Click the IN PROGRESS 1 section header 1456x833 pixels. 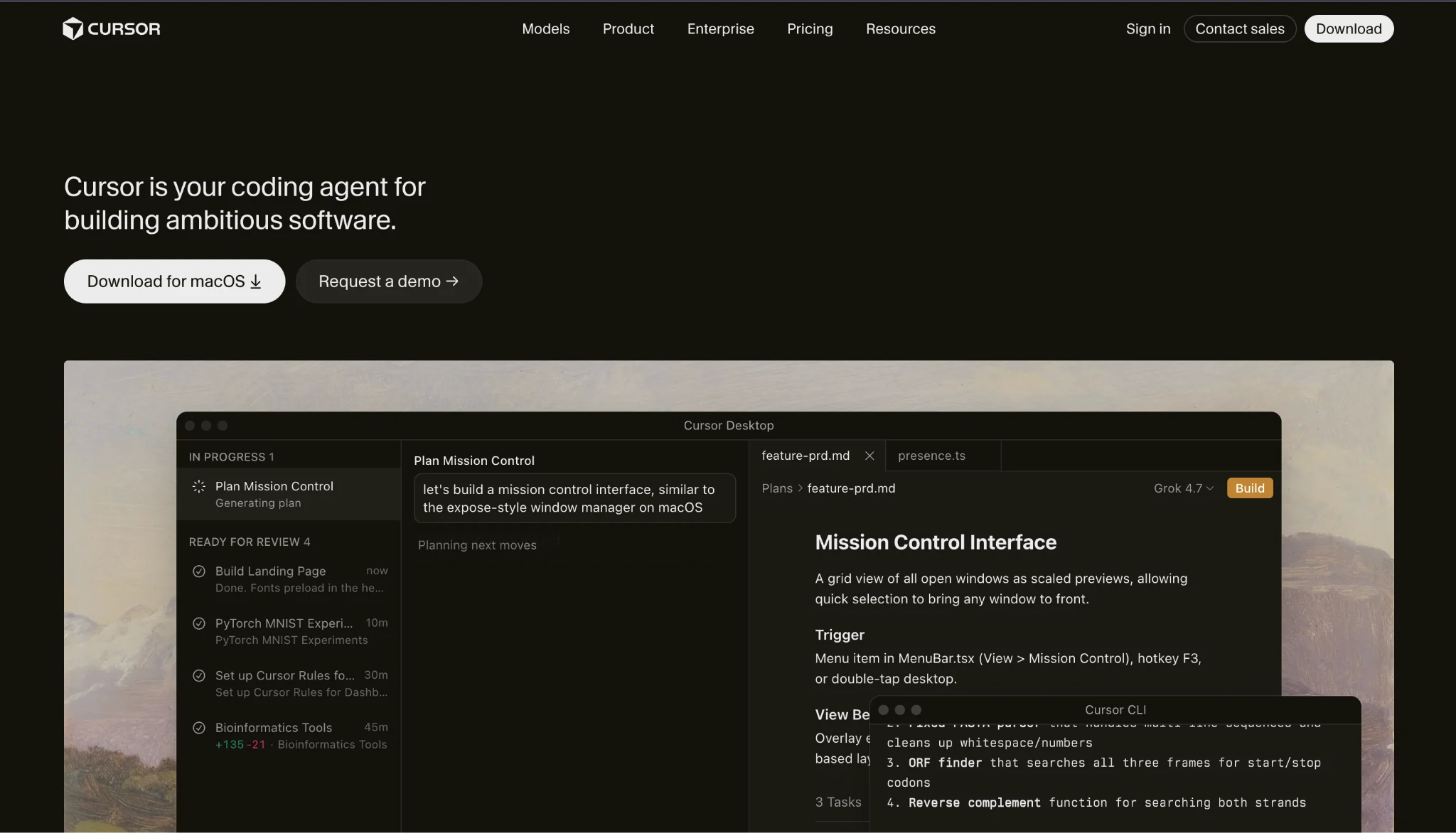[232, 457]
